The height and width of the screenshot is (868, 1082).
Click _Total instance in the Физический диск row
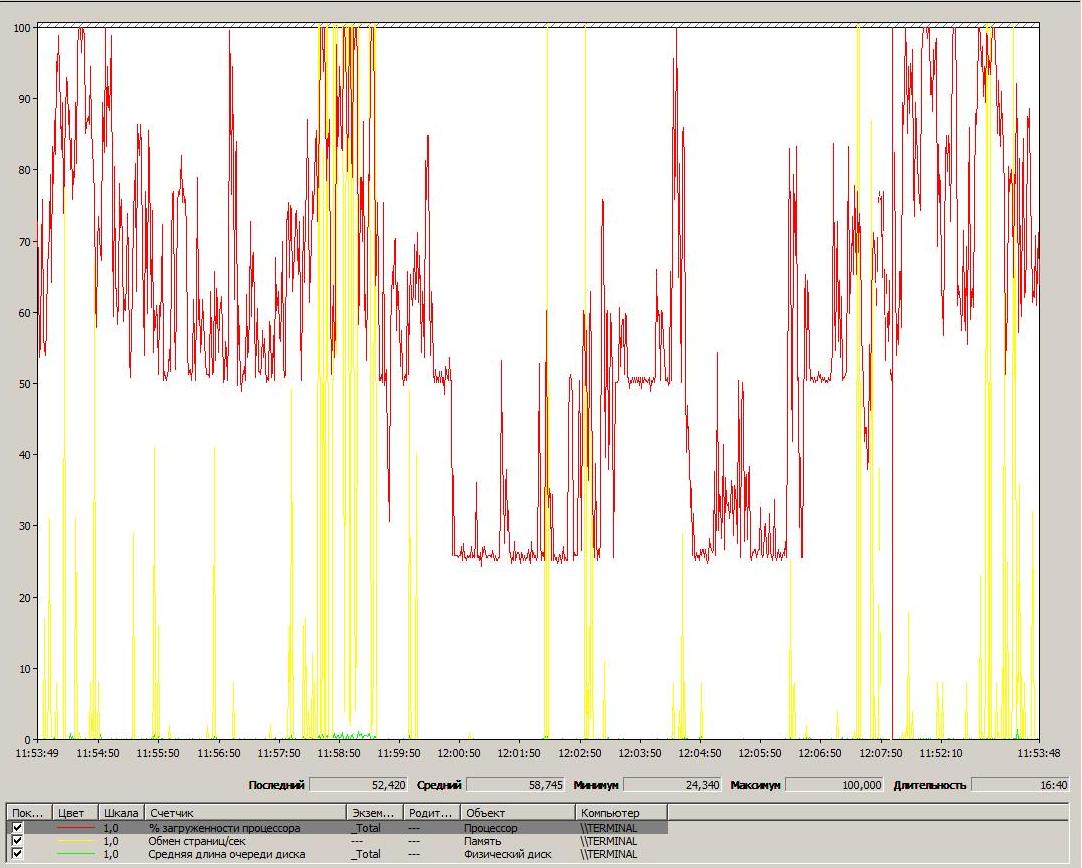click(x=366, y=854)
